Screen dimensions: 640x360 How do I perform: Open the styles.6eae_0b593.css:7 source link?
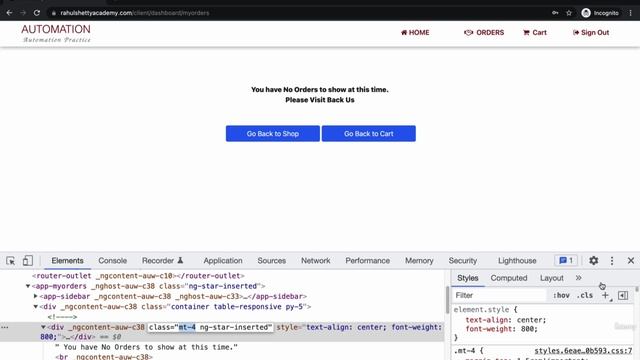coord(583,351)
